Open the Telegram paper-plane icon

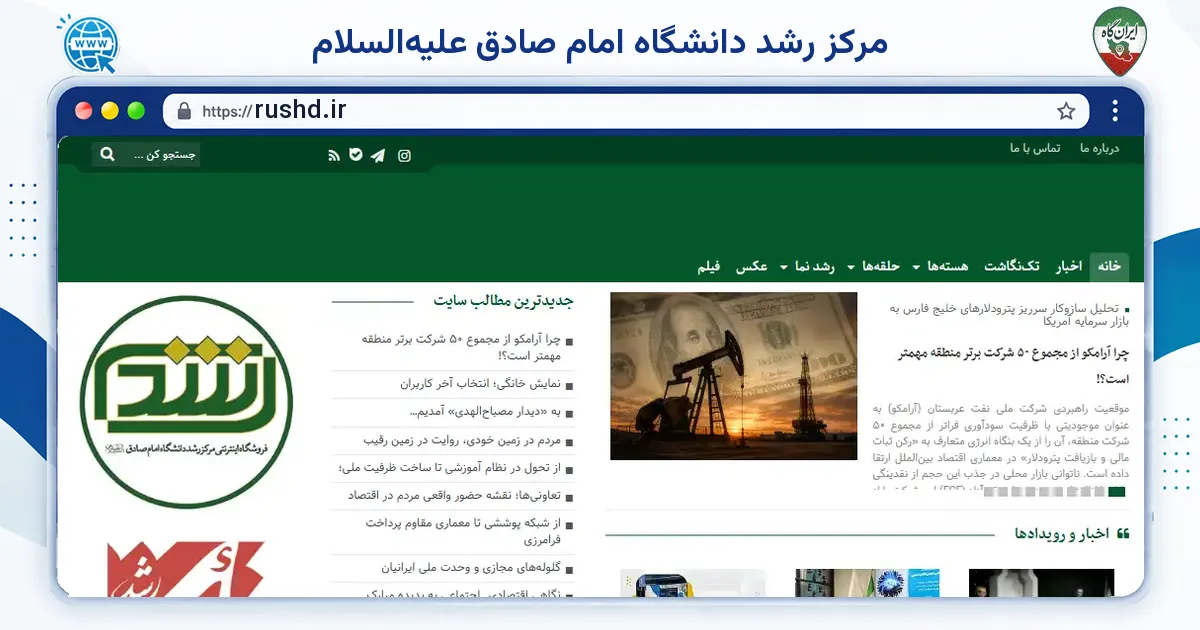coord(378,155)
